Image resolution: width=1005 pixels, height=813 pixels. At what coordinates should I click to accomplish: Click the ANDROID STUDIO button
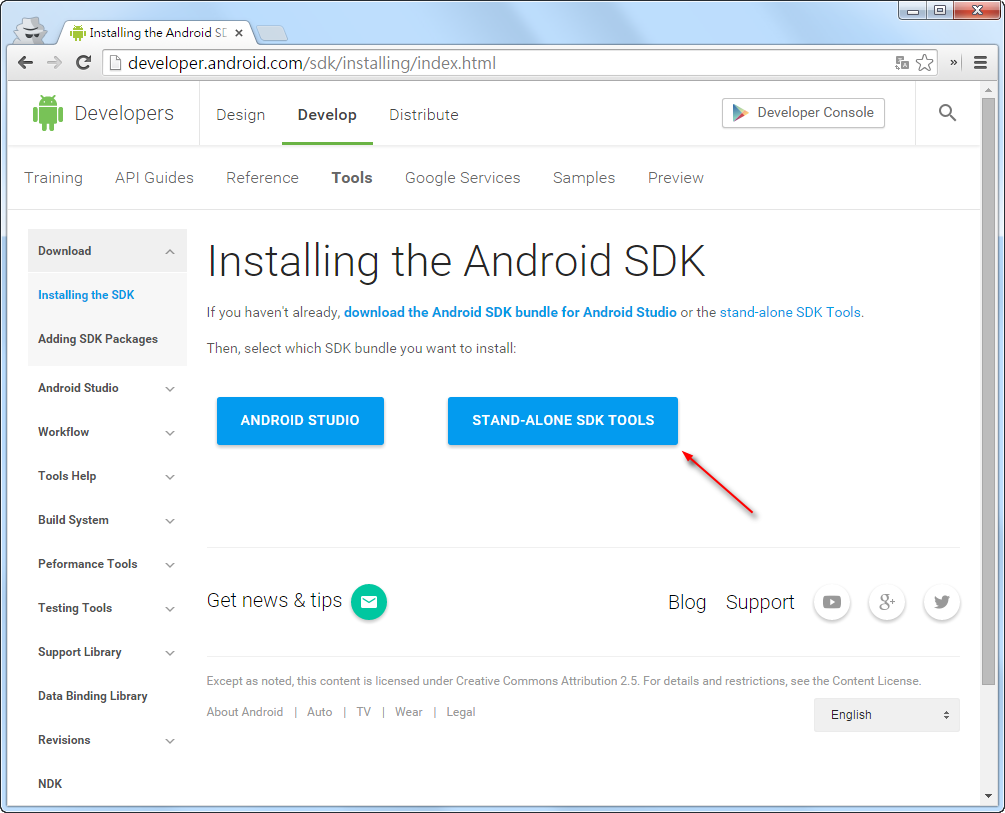tap(300, 421)
